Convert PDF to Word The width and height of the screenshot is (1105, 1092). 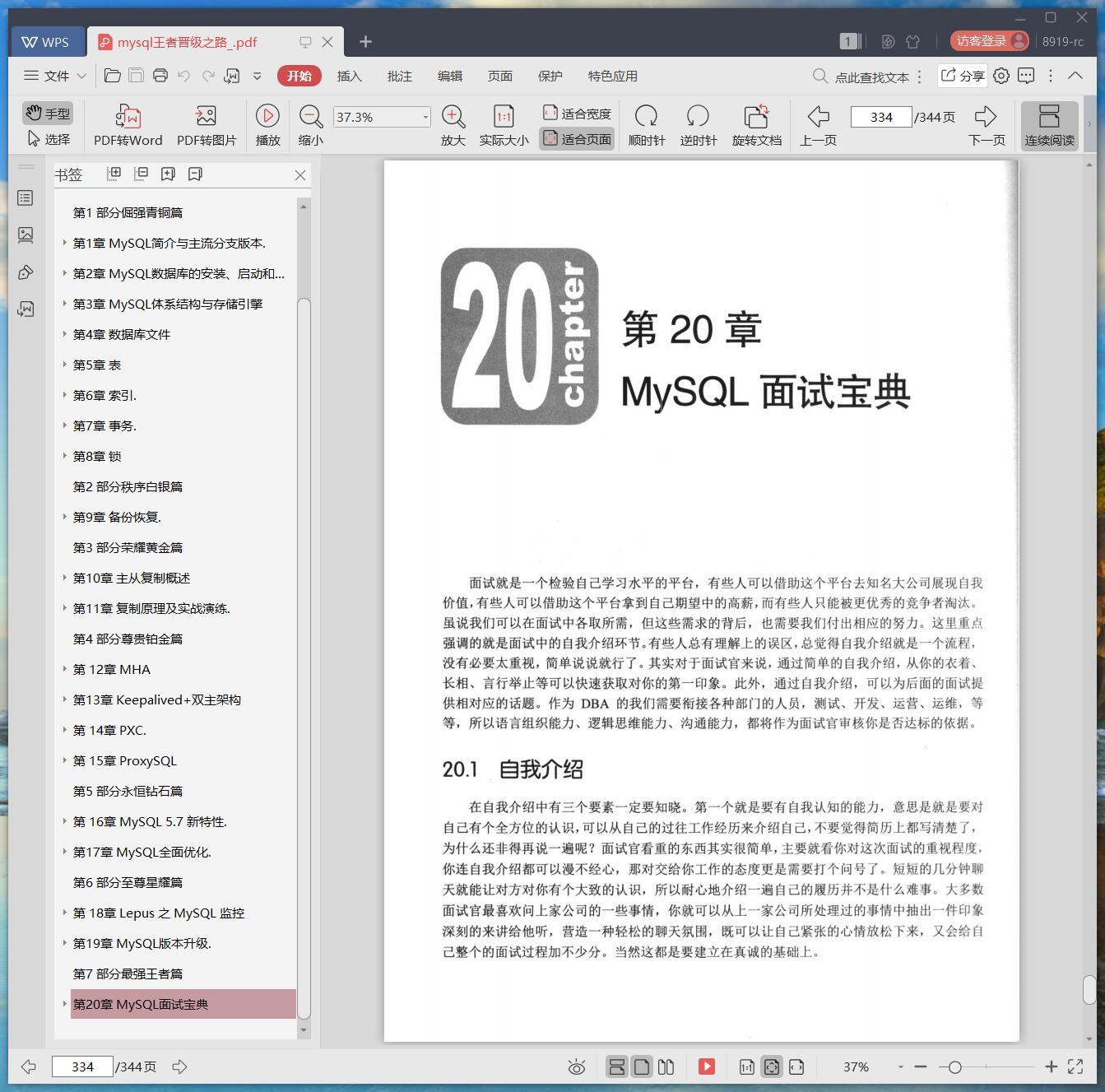coord(128,125)
